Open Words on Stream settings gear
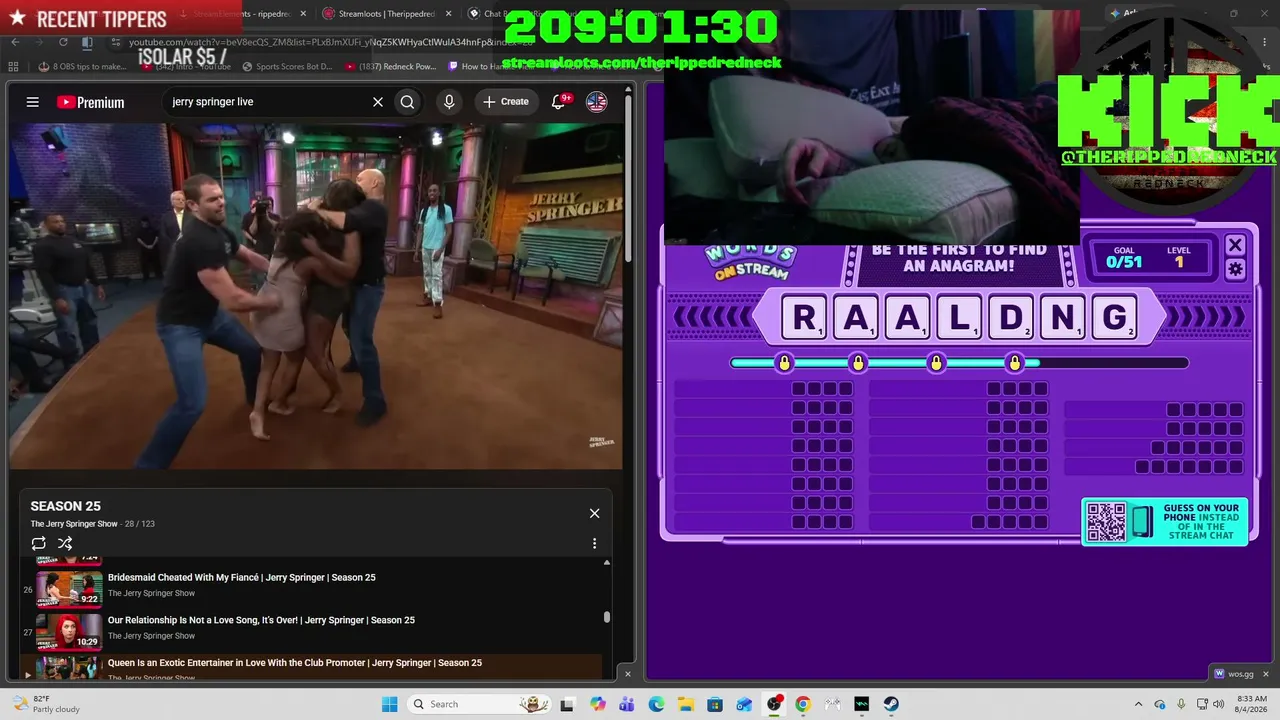Viewport: 1280px width, 720px height. (x=1235, y=269)
